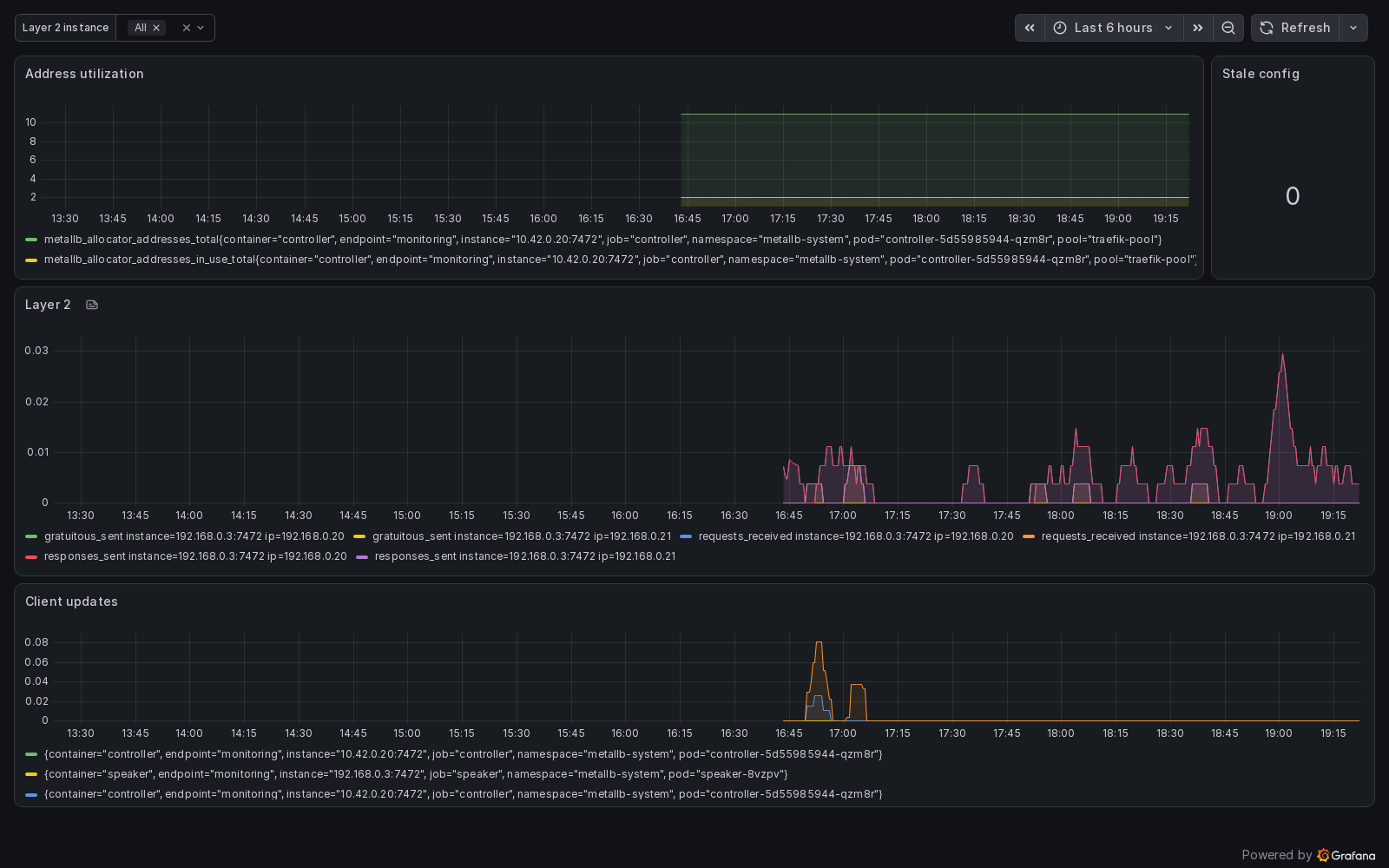Screen dimensions: 1389x868
Task: Click red swatch of responses_sent 192.168.0.20
Action: tap(31, 556)
